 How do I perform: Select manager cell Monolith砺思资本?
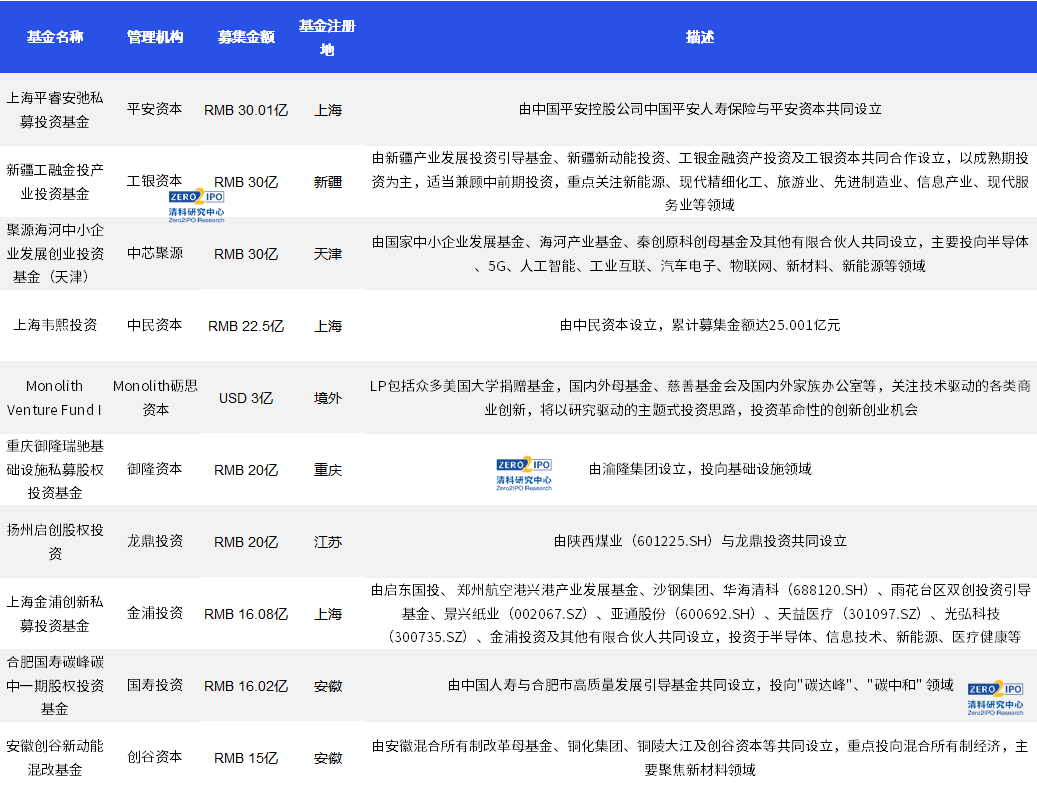point(155,398)
